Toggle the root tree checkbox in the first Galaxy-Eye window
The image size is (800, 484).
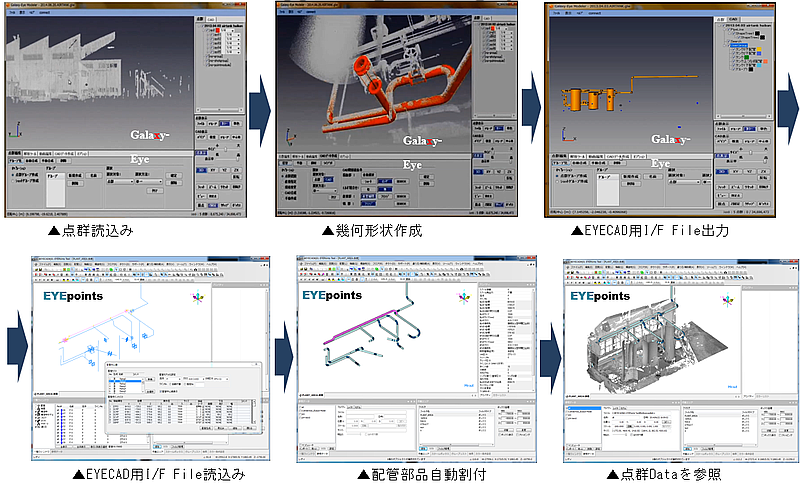203,25
